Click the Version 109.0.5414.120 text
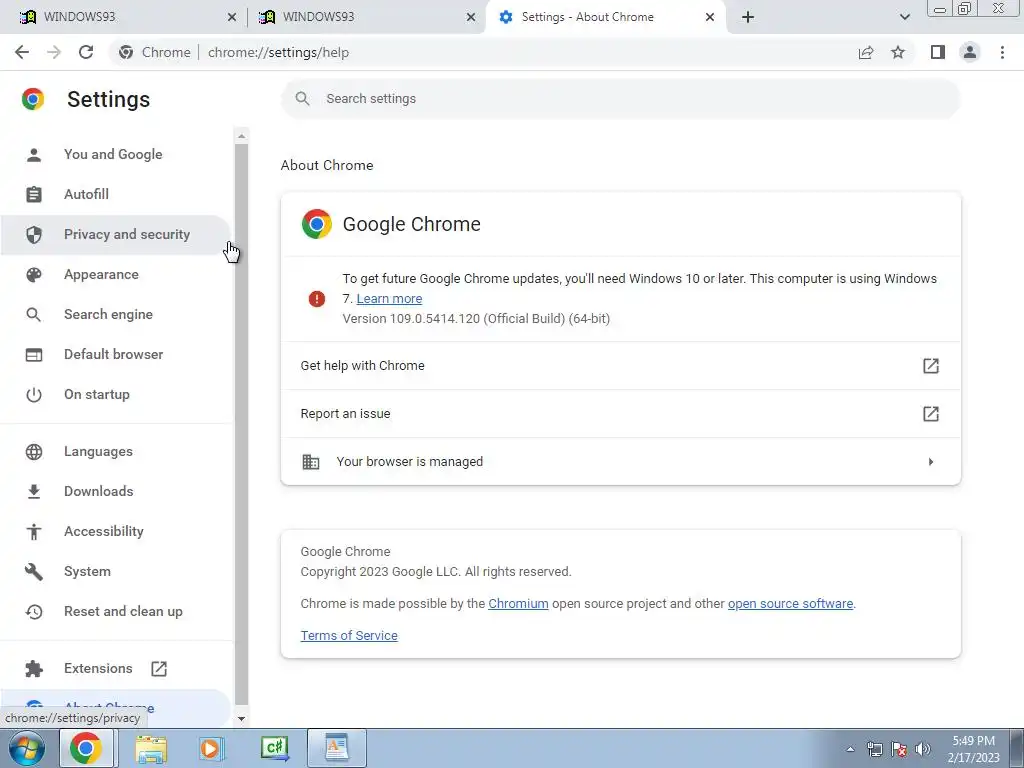Screen dimensions: 1024x768 (x=476, y=319)
